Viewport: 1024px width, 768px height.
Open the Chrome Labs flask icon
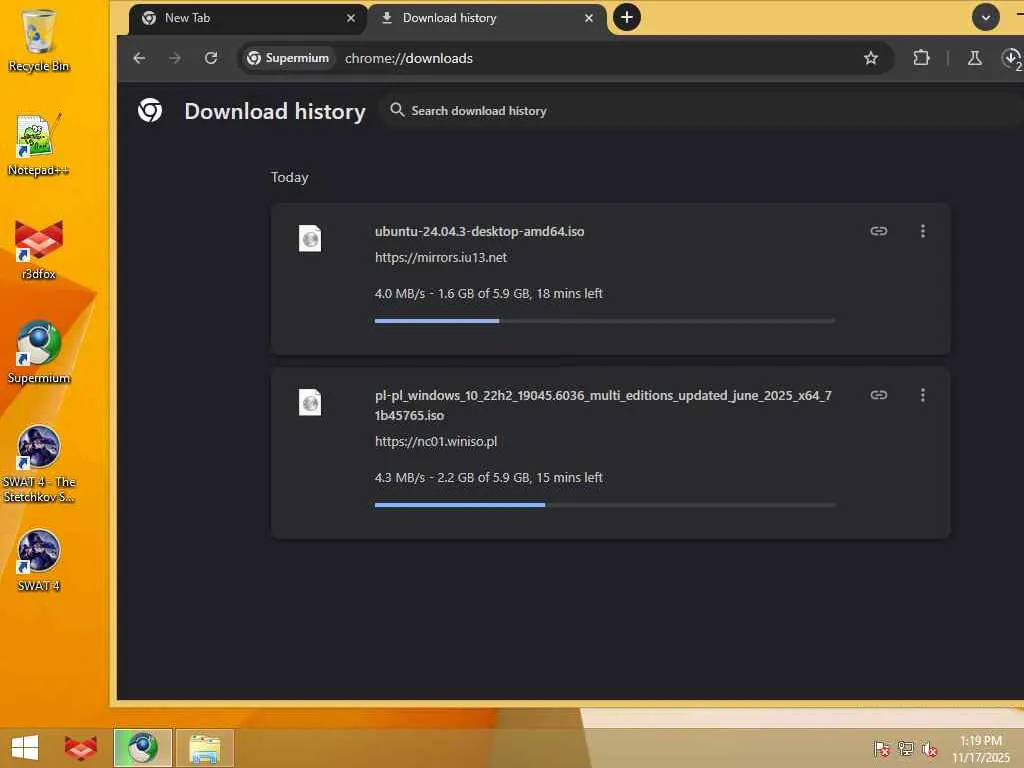point(974,58)
